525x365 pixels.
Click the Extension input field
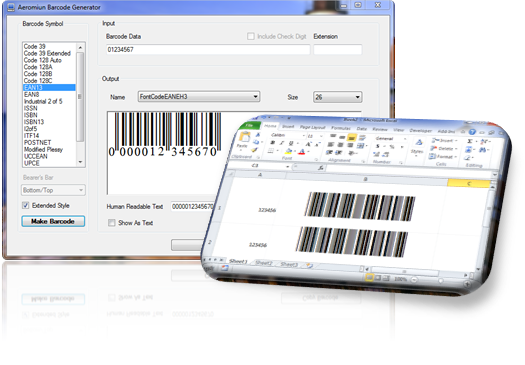pos(338,50)
